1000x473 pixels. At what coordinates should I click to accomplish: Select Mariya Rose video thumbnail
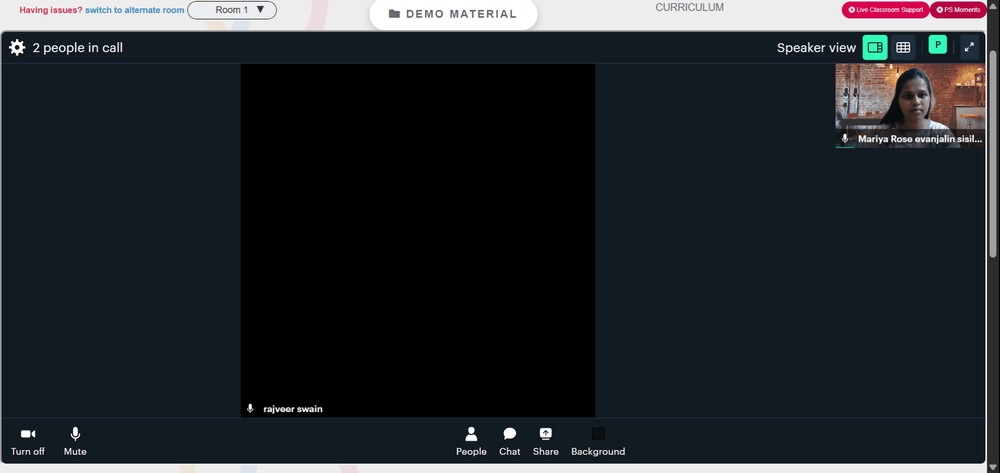click(x=910, y=106)
